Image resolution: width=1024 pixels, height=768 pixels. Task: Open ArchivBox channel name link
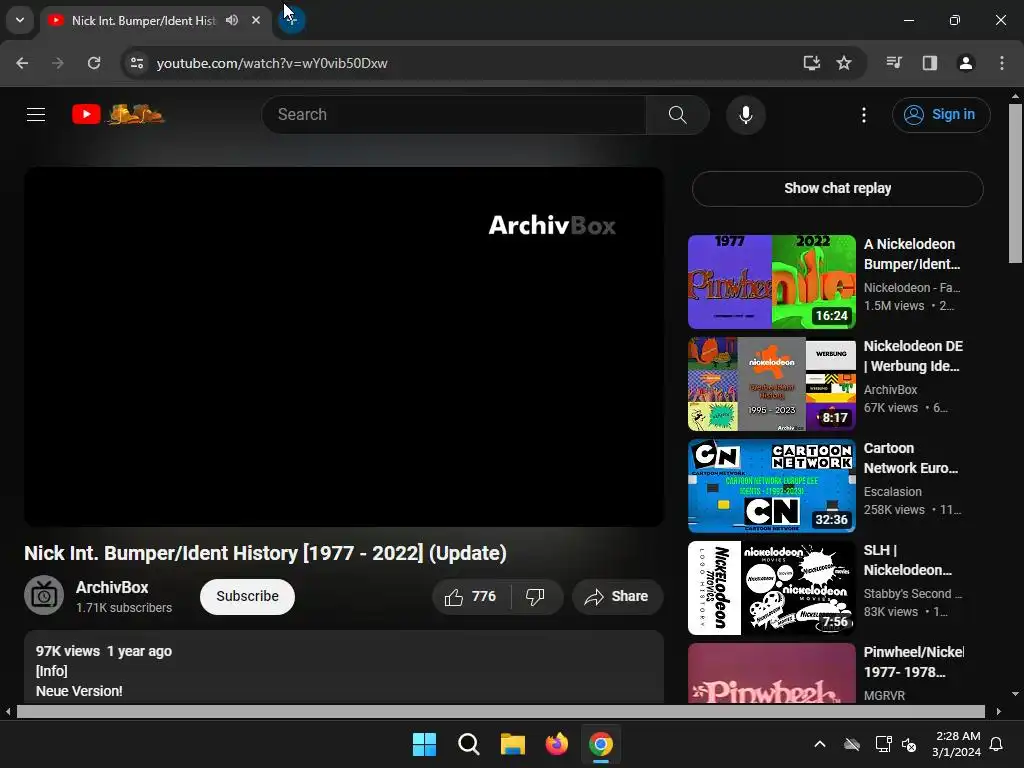(x=112, y=587)
